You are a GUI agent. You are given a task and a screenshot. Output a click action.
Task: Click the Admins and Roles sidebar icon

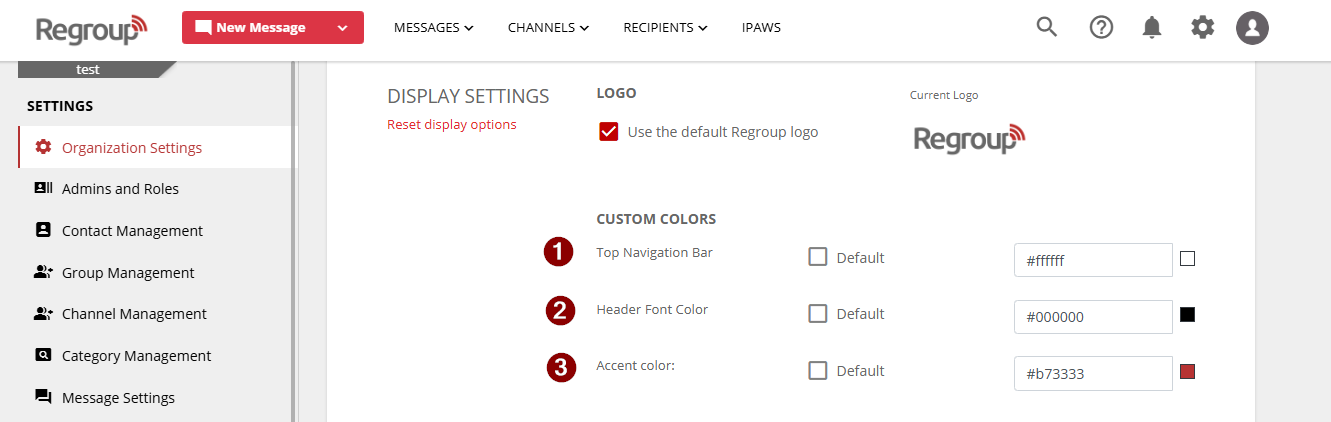[x=43, y=188]
